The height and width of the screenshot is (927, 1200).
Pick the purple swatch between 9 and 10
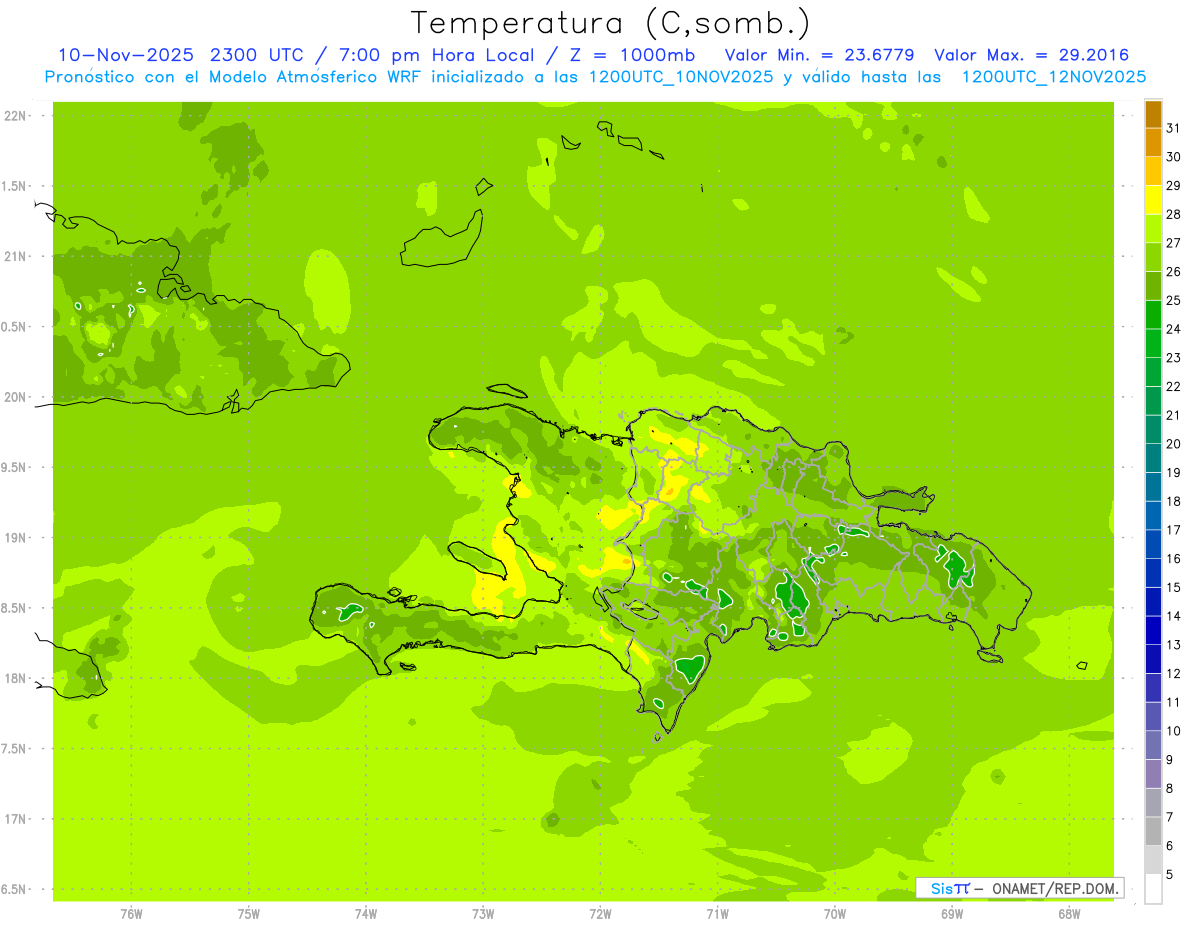click(1153, 746)
